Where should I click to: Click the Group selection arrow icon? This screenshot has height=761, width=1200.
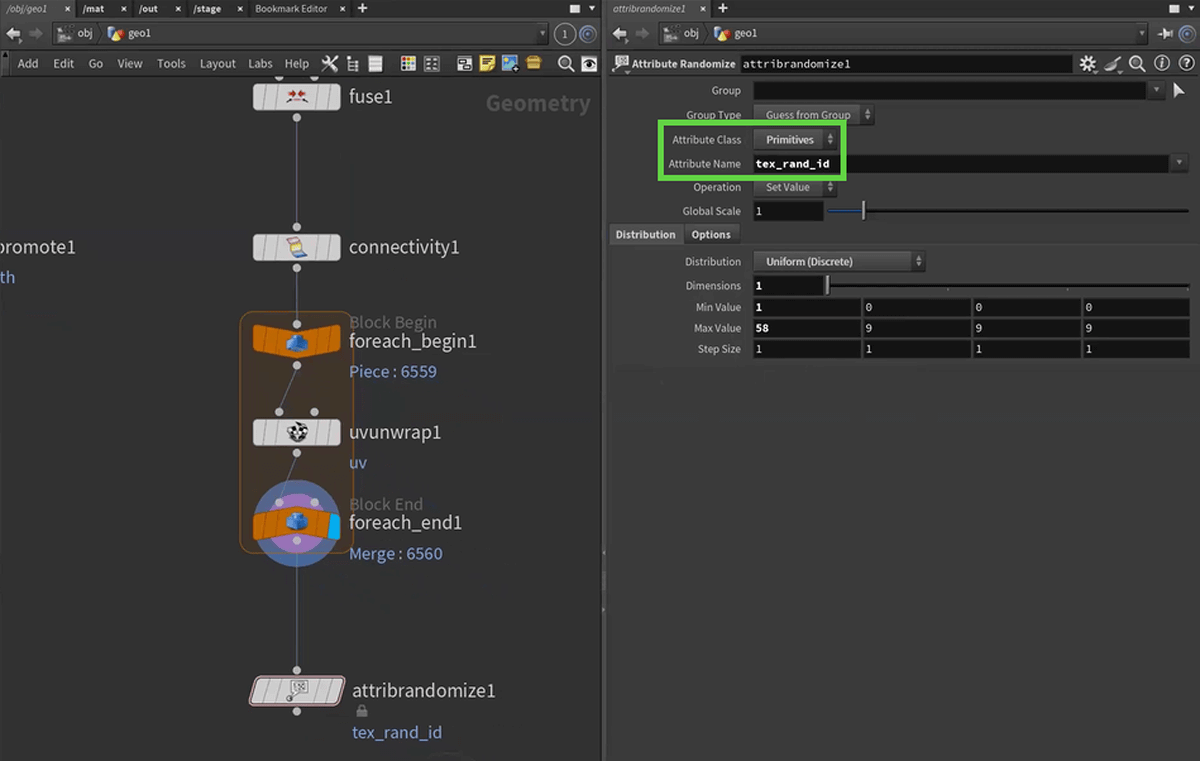pyautogui.click(x=1178, y=90)
